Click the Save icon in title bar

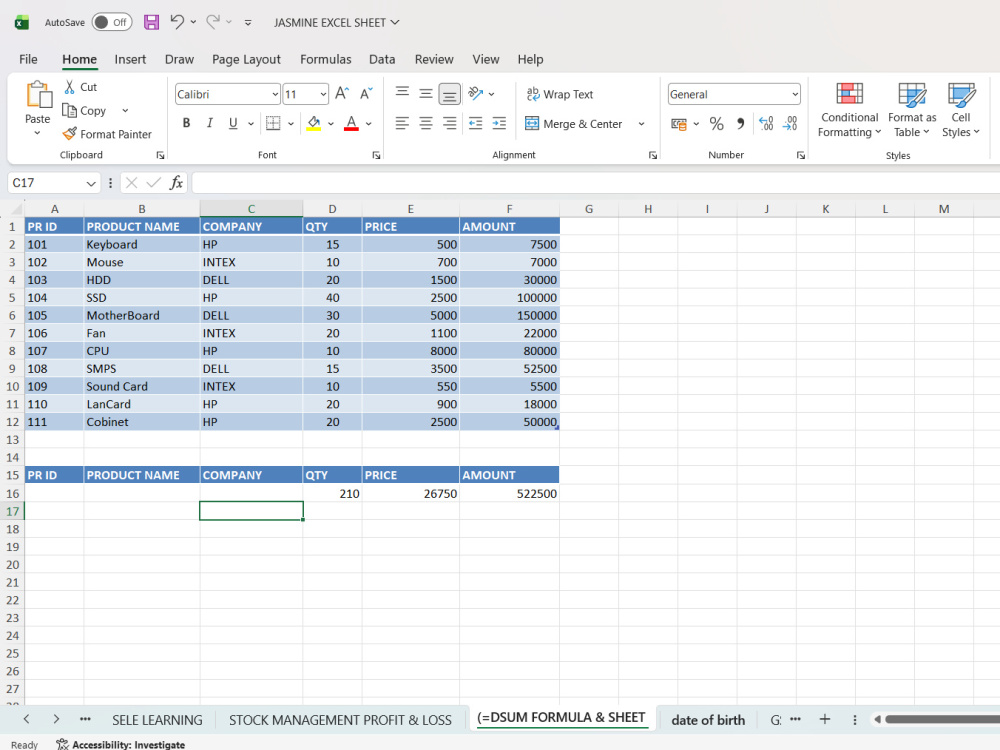coord(151,22)
